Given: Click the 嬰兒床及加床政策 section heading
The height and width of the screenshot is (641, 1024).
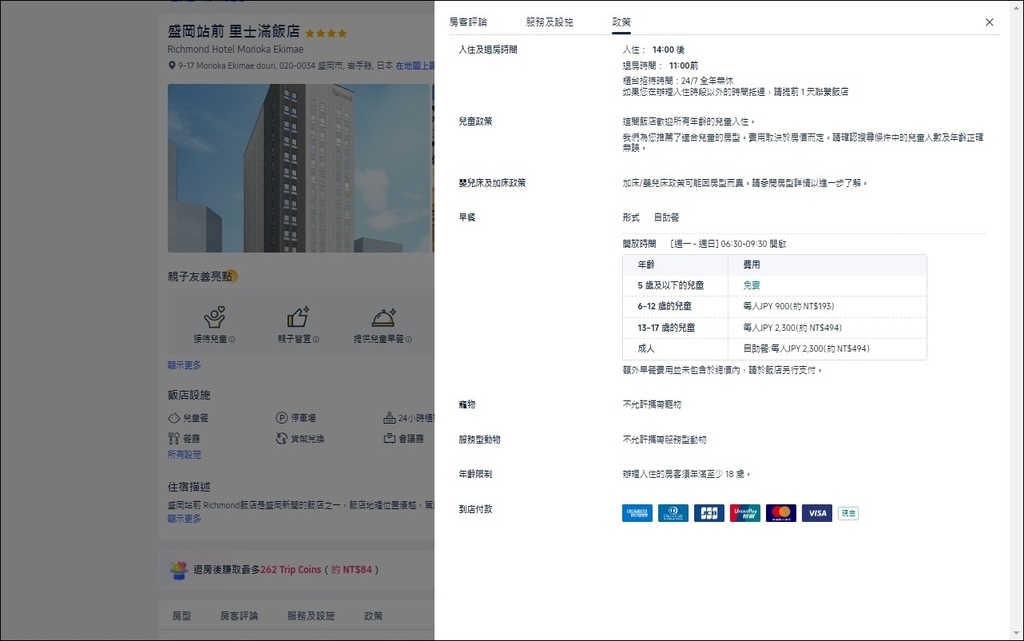Looking at the screenshot, I should coord(492,183).
